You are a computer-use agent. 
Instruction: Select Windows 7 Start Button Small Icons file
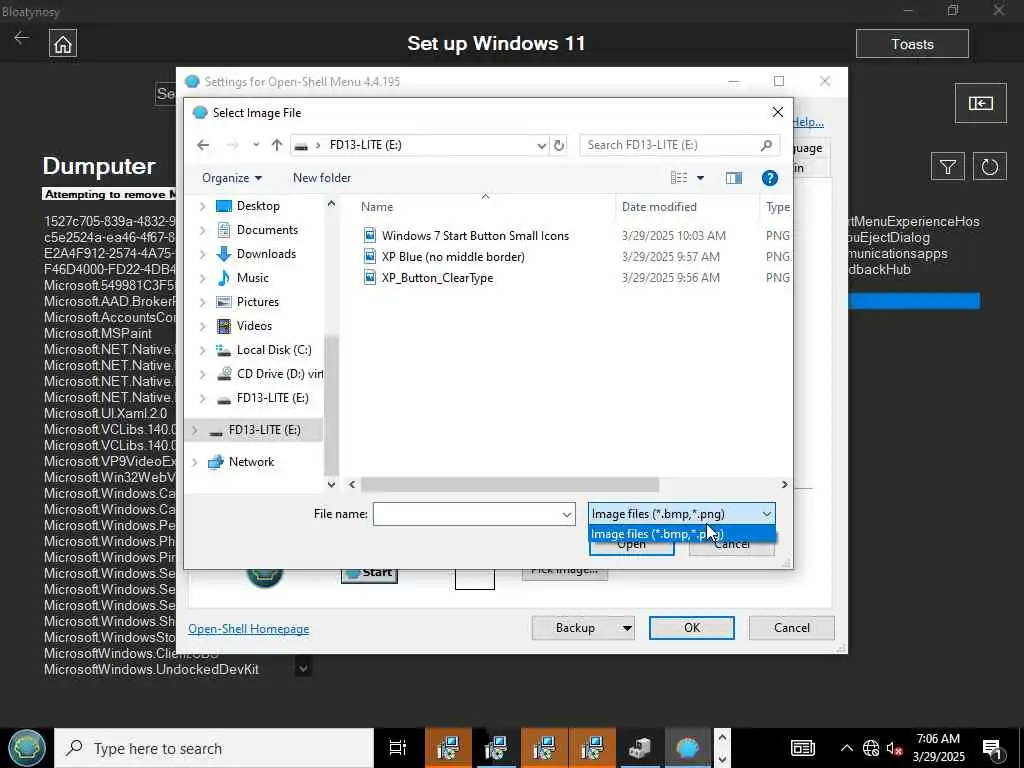tap(475, 236)
